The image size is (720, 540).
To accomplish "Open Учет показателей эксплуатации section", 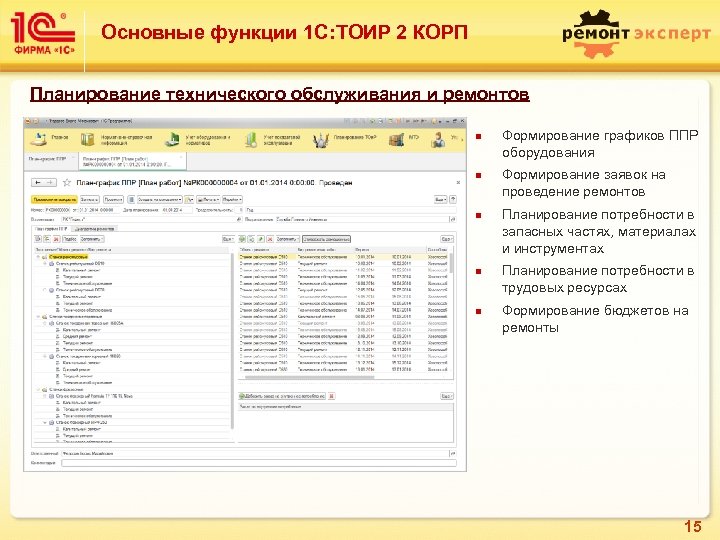I will pyautogui.click(x=274, y=140).
